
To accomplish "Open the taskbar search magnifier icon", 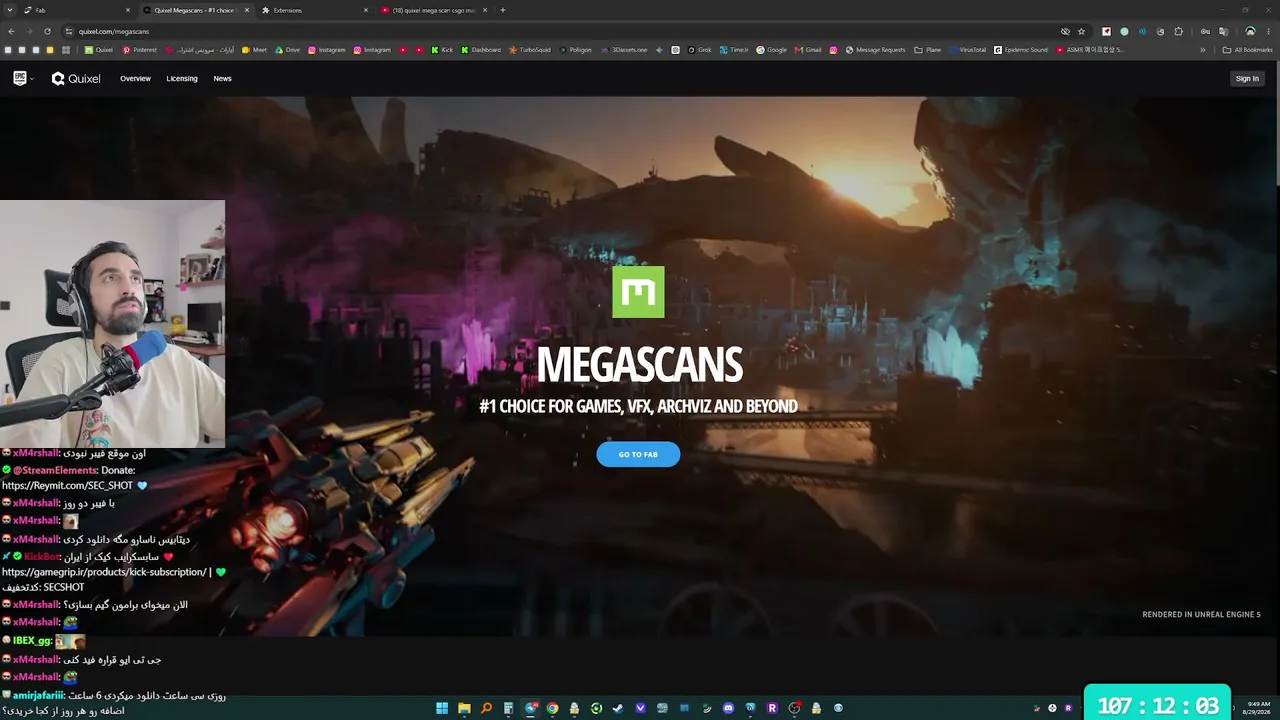I will coord(486,708).
